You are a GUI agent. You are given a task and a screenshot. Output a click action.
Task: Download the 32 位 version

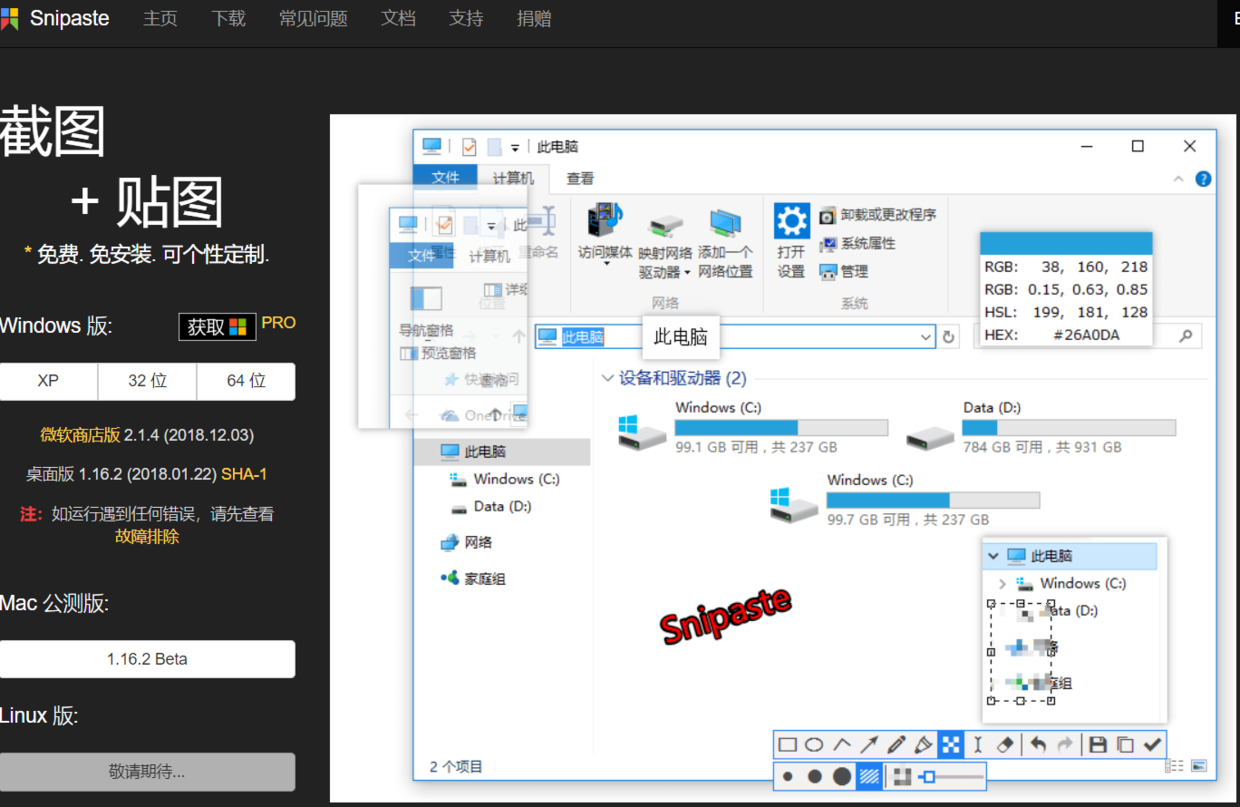click(x=147, y=381)
